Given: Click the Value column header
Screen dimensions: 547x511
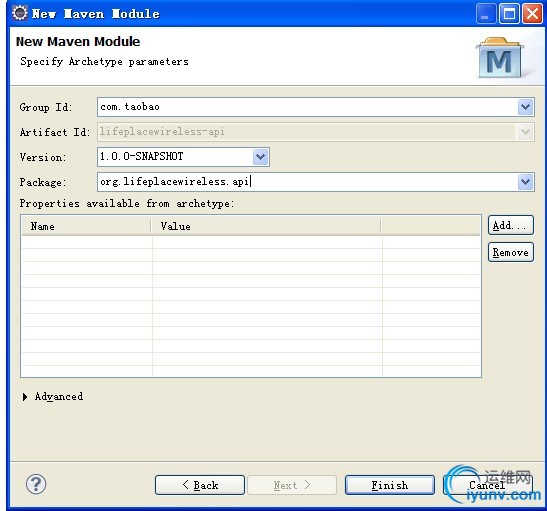Looking at the screenshot, I should 267,226.
